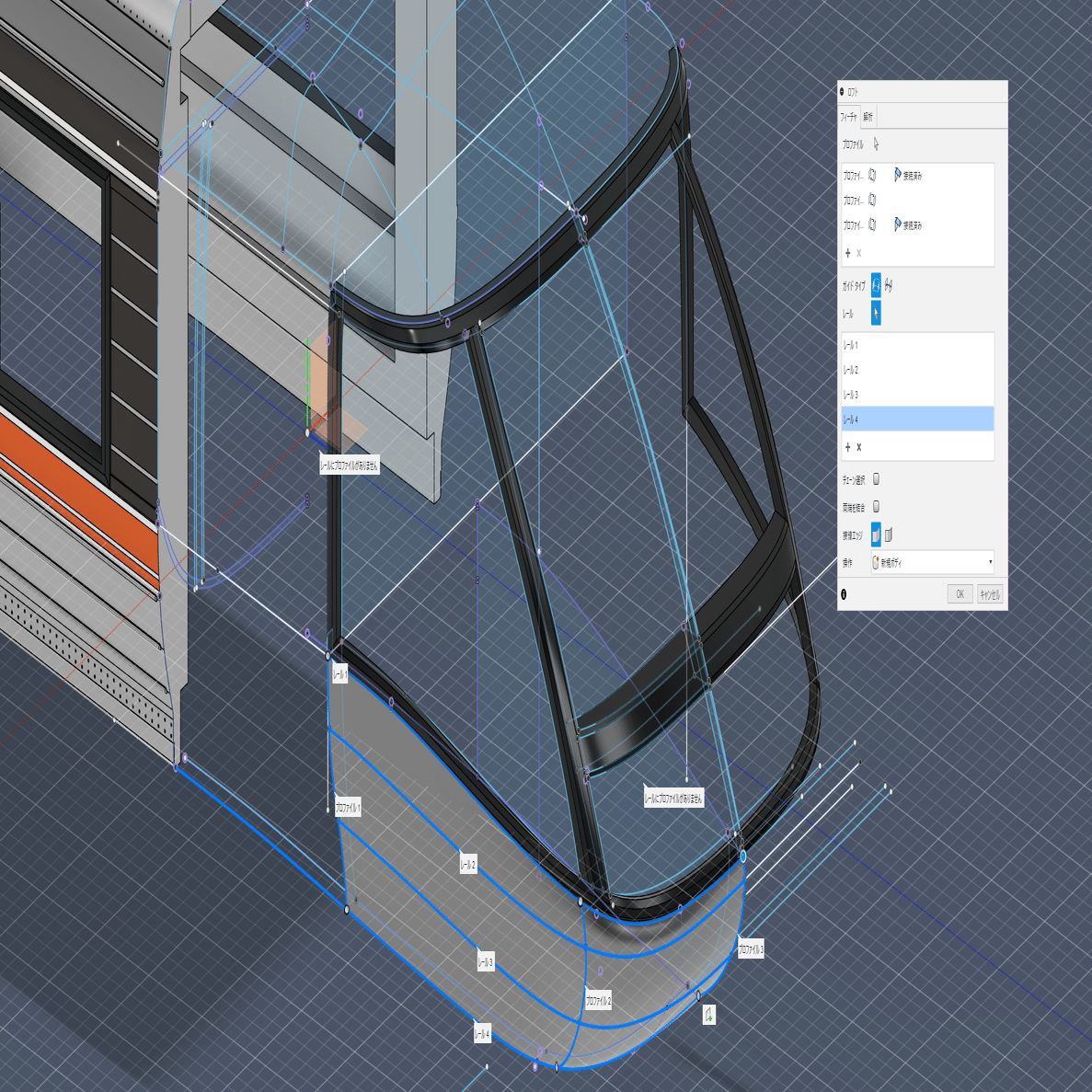Image resolution: width=1092 pixels, height=1092 pixels.
Task: Click the rail warning tooltip near orange plane
Action: (349, 465)
